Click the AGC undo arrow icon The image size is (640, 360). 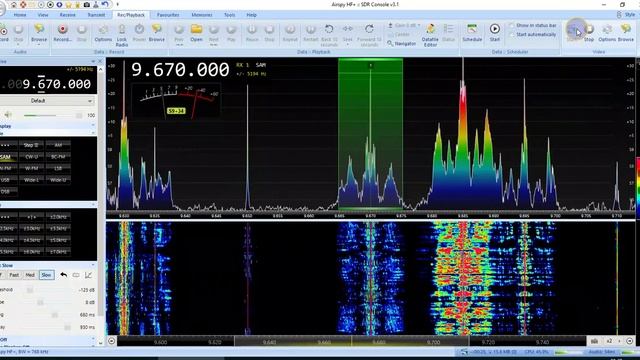coord(64,275)
